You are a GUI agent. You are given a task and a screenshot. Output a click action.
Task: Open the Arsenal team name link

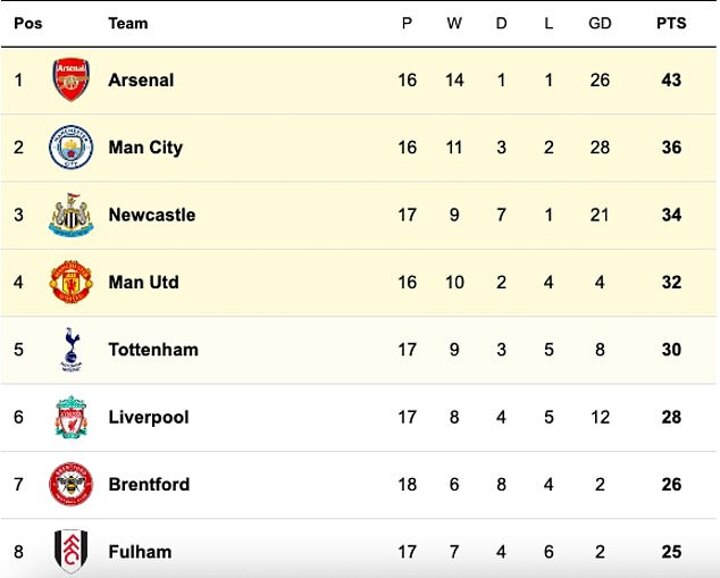point(141,80)
